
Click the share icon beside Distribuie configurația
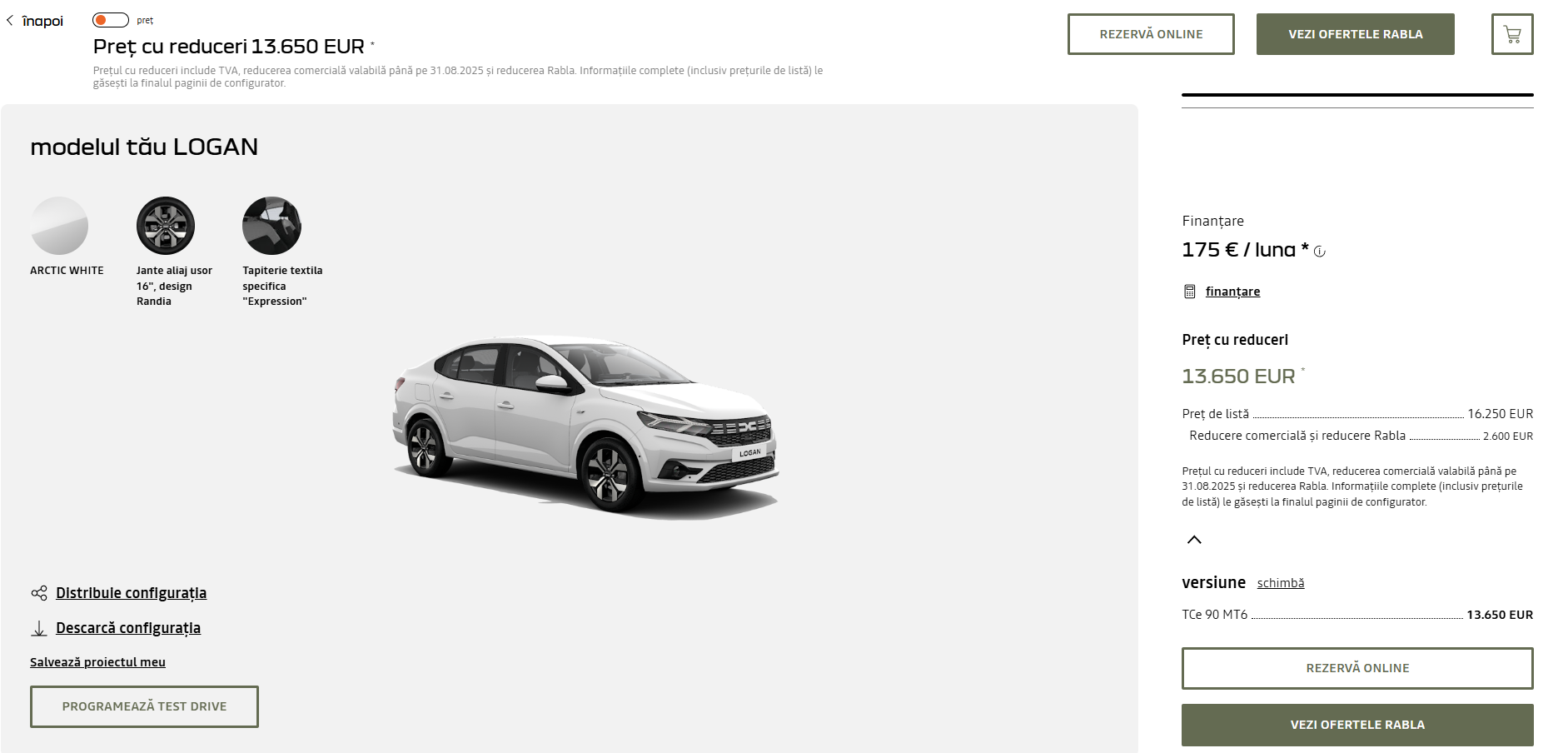pos(39,593)
